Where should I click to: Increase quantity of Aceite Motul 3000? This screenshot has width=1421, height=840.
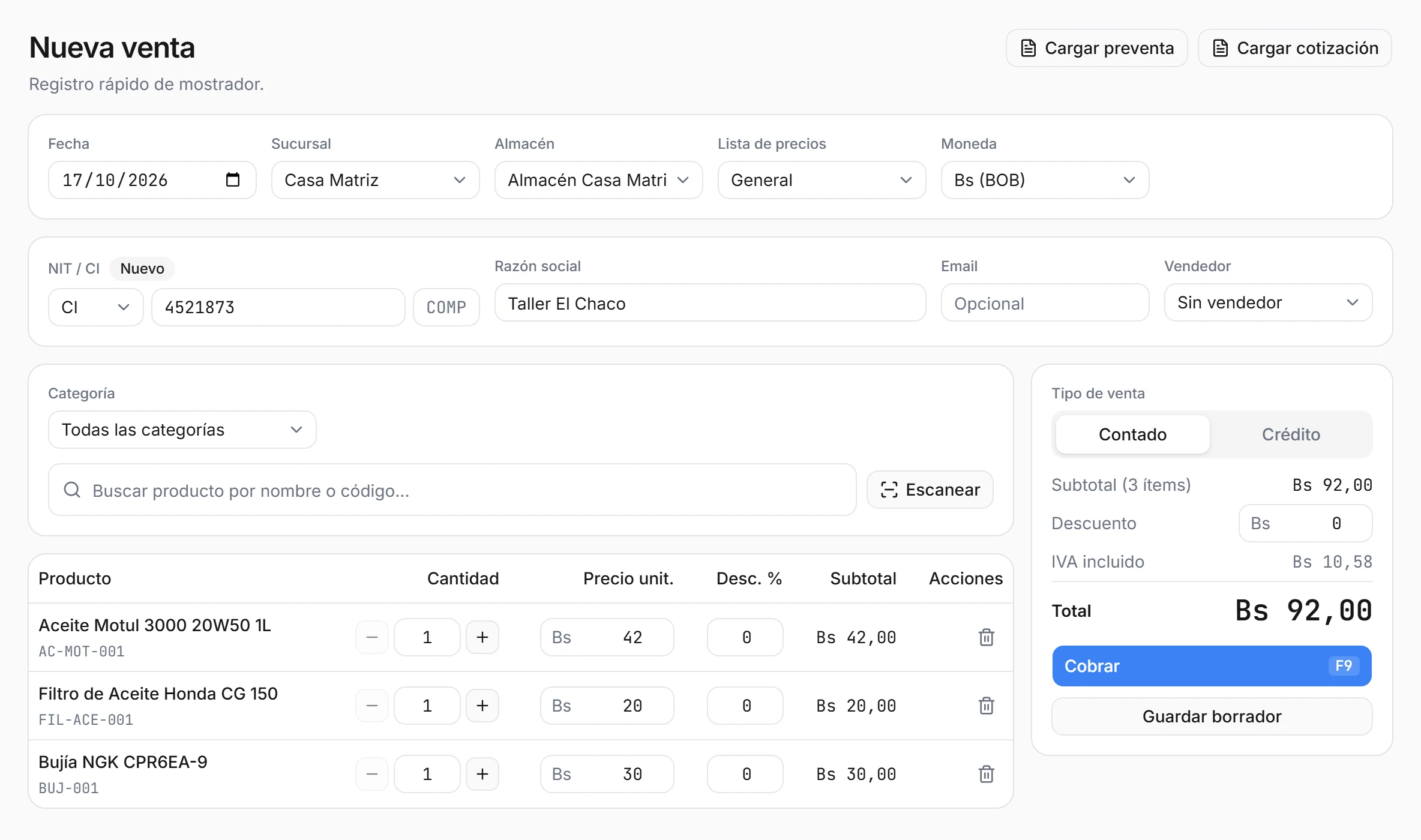[482, 637]
